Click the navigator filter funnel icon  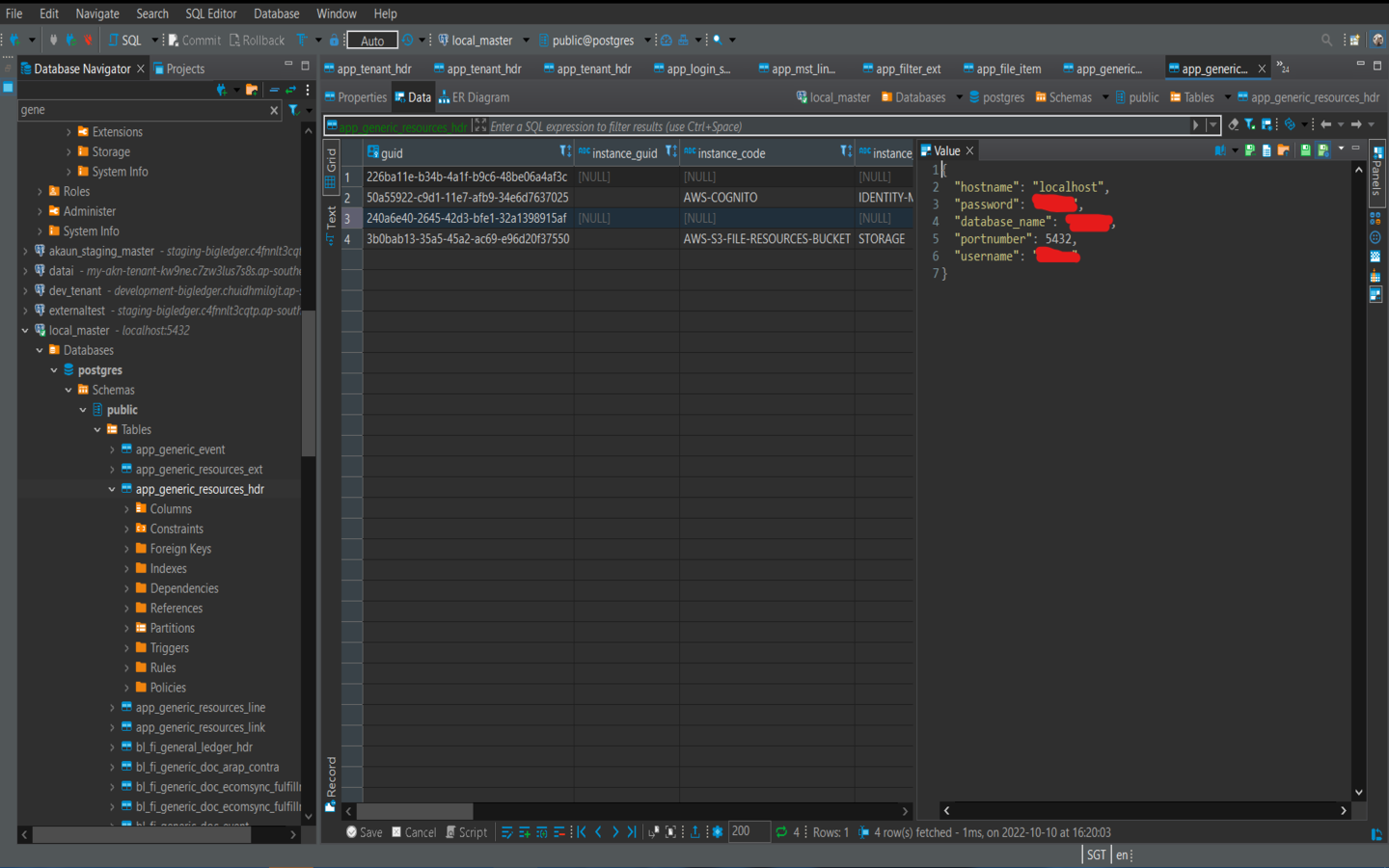tap(293, 110)
